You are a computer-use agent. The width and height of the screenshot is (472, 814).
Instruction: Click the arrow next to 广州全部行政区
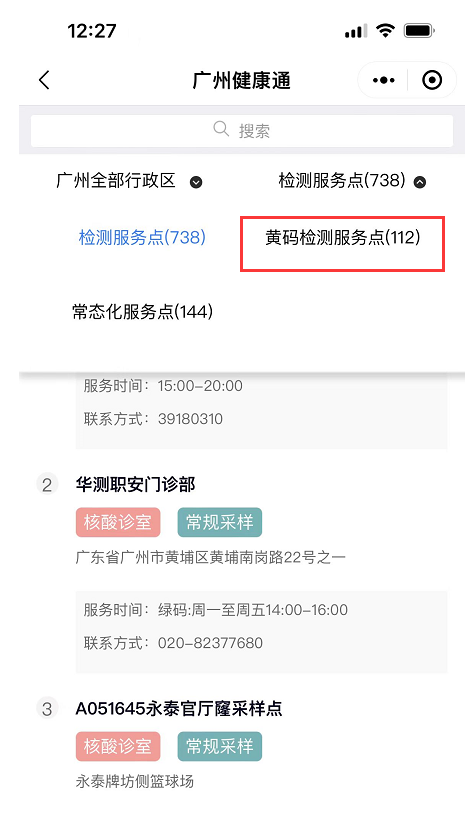click(196, 182)
